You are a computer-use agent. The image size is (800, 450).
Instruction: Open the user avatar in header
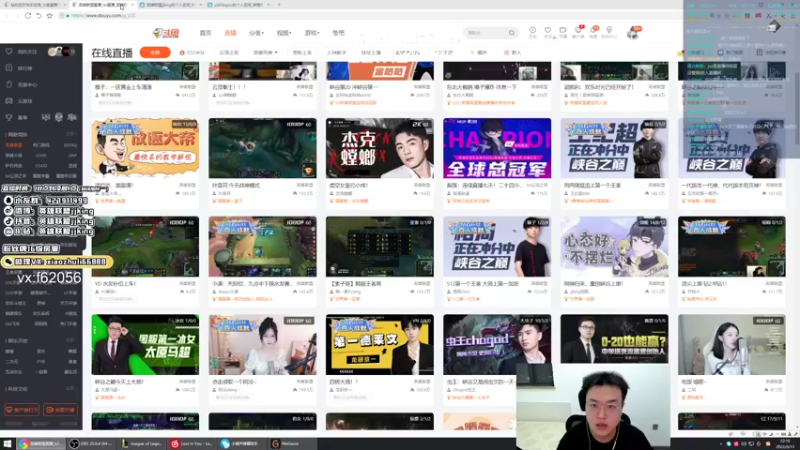click(x=633, y=33)
